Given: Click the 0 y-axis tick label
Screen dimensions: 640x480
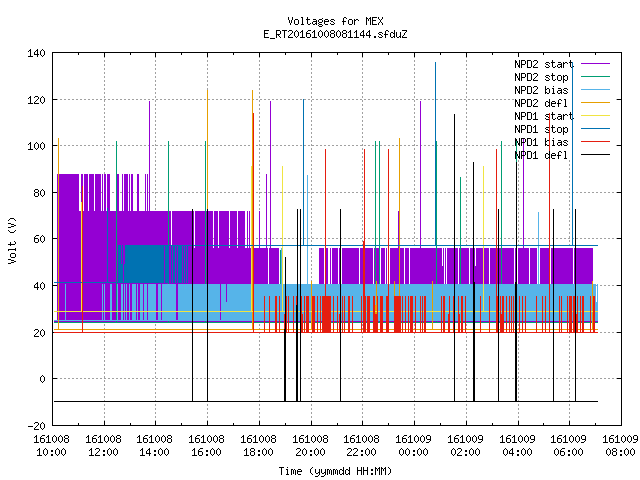Looking at the screenshot, I should click(42, 379).
